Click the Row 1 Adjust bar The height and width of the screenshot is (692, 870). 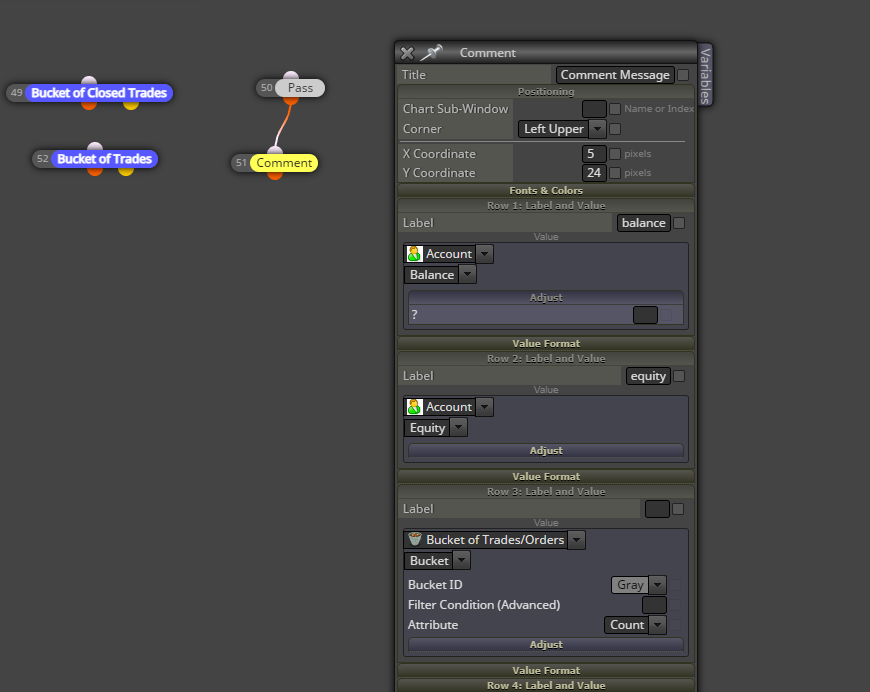(546, 297)
